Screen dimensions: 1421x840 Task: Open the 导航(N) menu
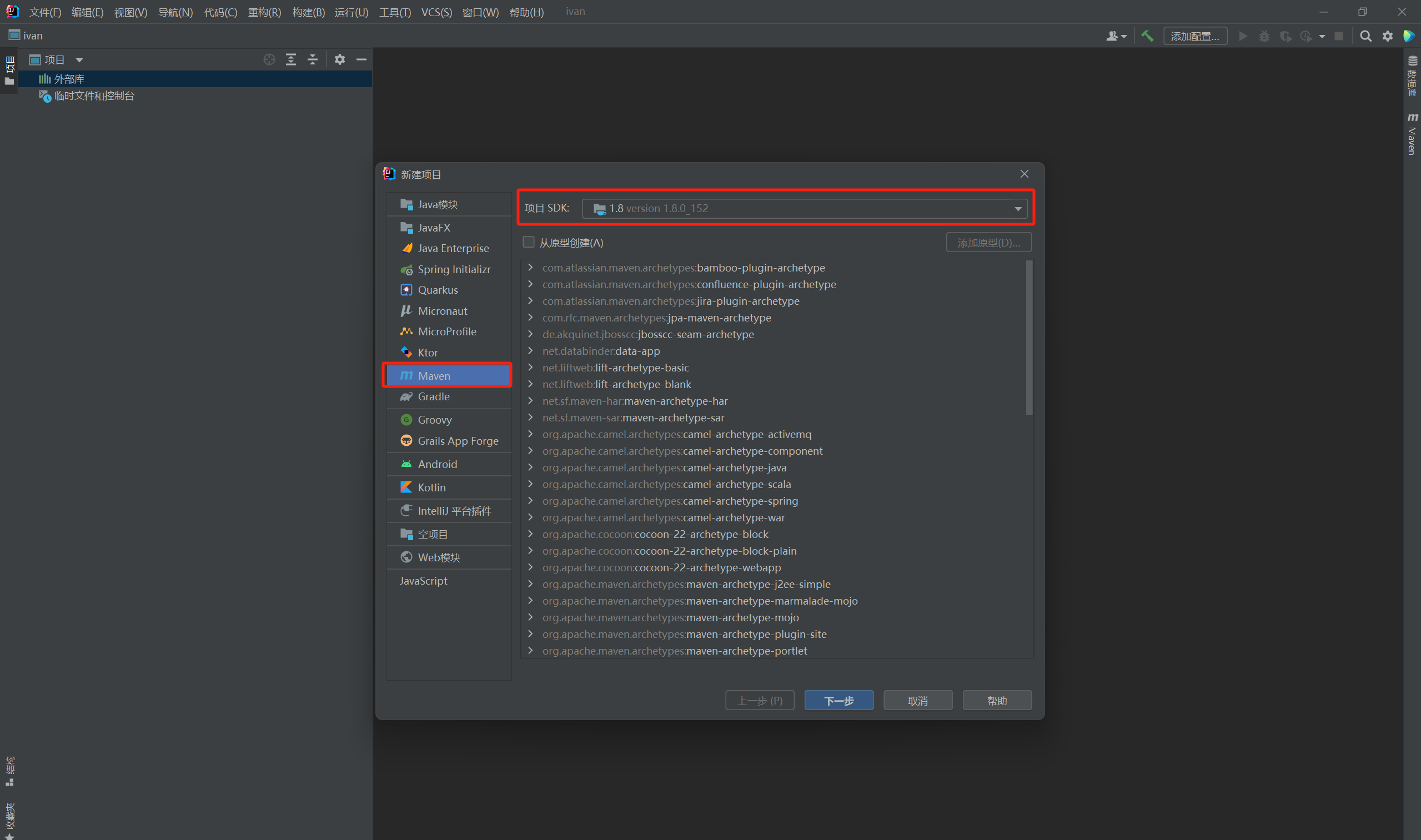click(x=175, y=12)
